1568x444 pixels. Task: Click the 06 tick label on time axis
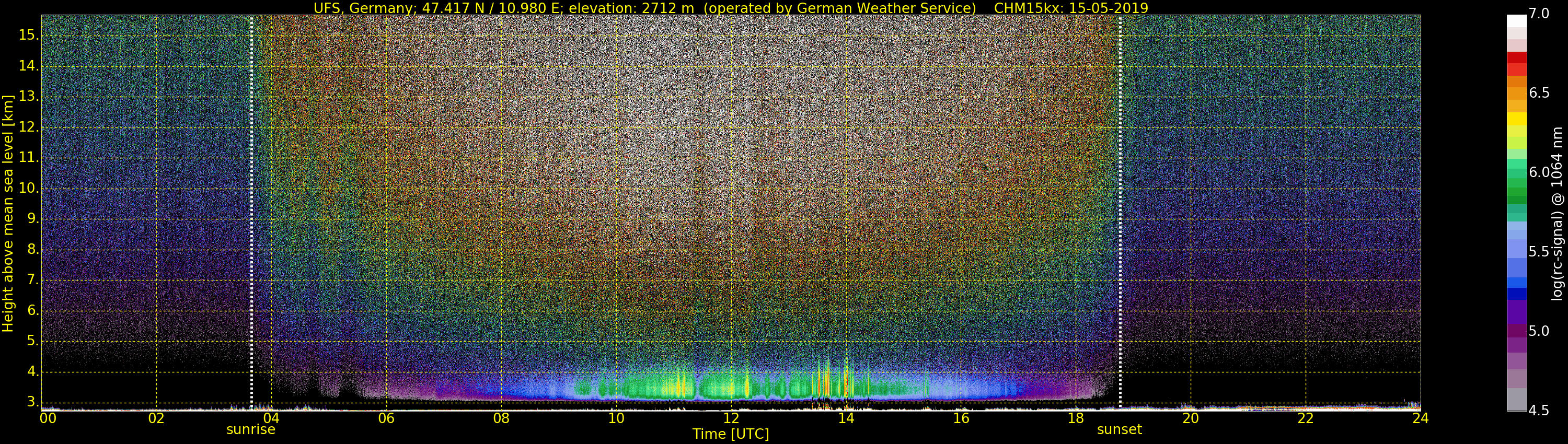387,418
